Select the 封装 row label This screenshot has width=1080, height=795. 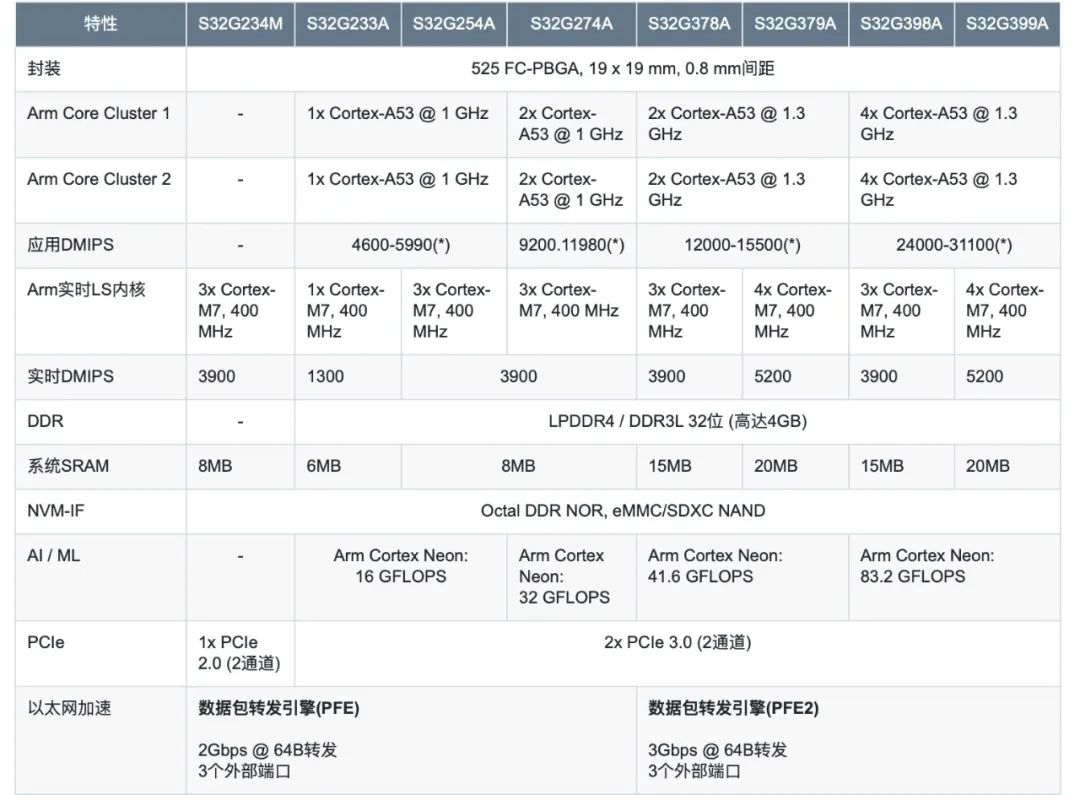42,68
